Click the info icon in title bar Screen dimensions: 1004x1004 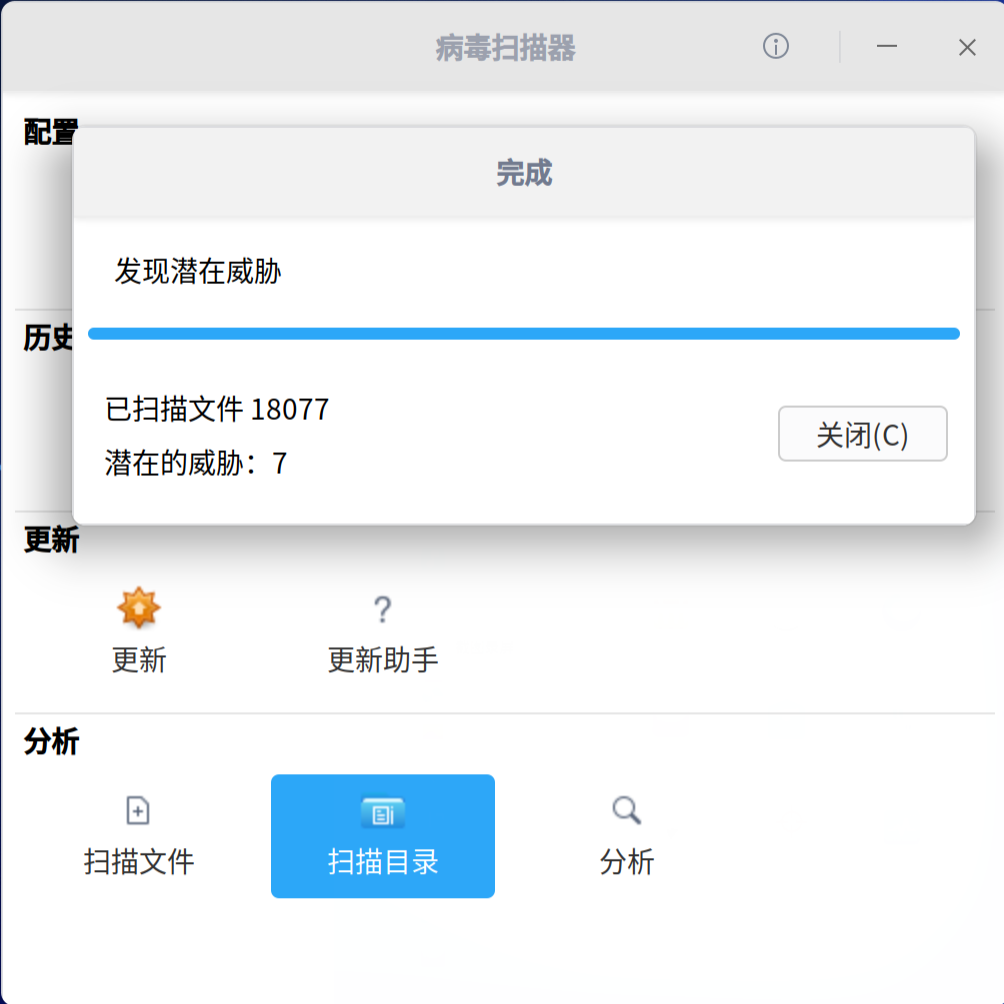(775, 46)
